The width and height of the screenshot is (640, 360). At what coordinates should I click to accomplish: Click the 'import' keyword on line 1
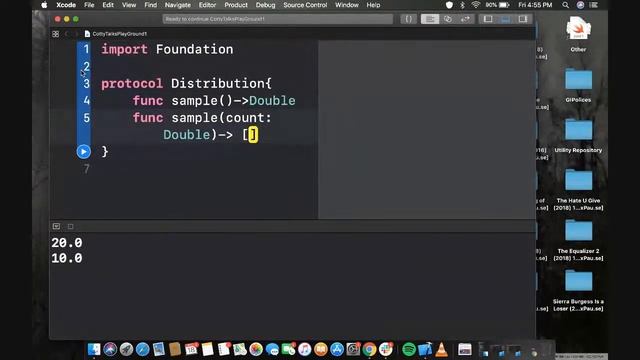point(124,49)
